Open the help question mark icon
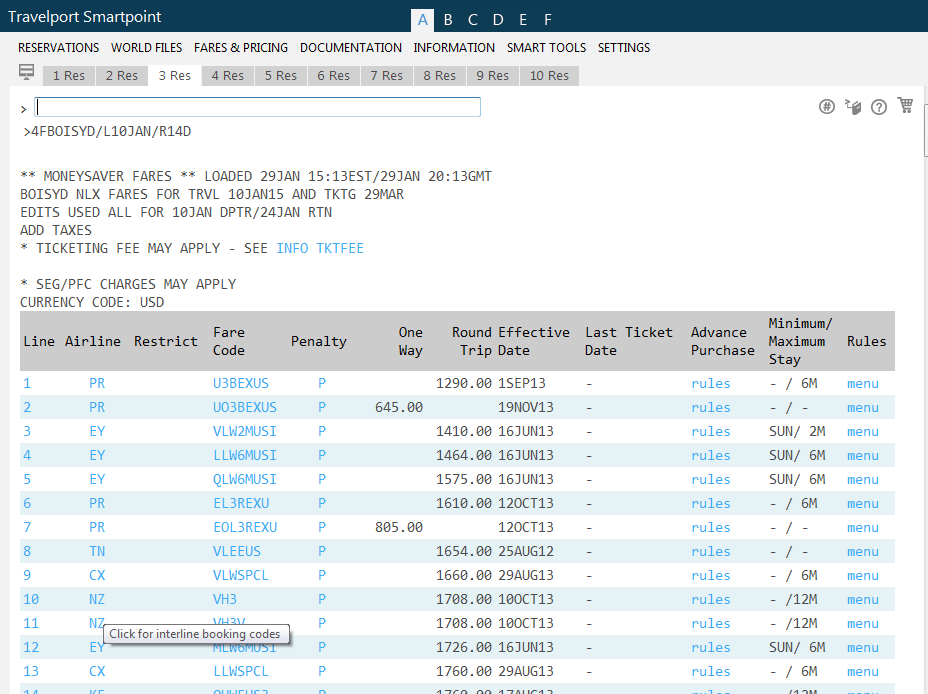 click(x=879, y=106)
